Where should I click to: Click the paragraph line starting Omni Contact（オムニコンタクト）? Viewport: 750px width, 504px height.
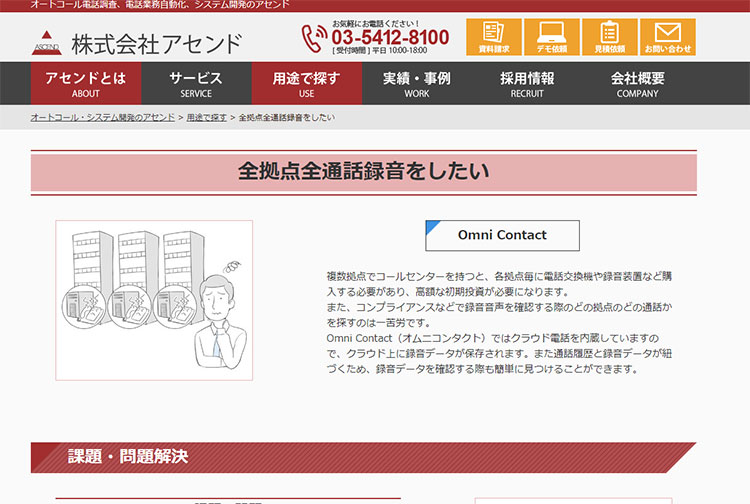[x=493, y=339]
